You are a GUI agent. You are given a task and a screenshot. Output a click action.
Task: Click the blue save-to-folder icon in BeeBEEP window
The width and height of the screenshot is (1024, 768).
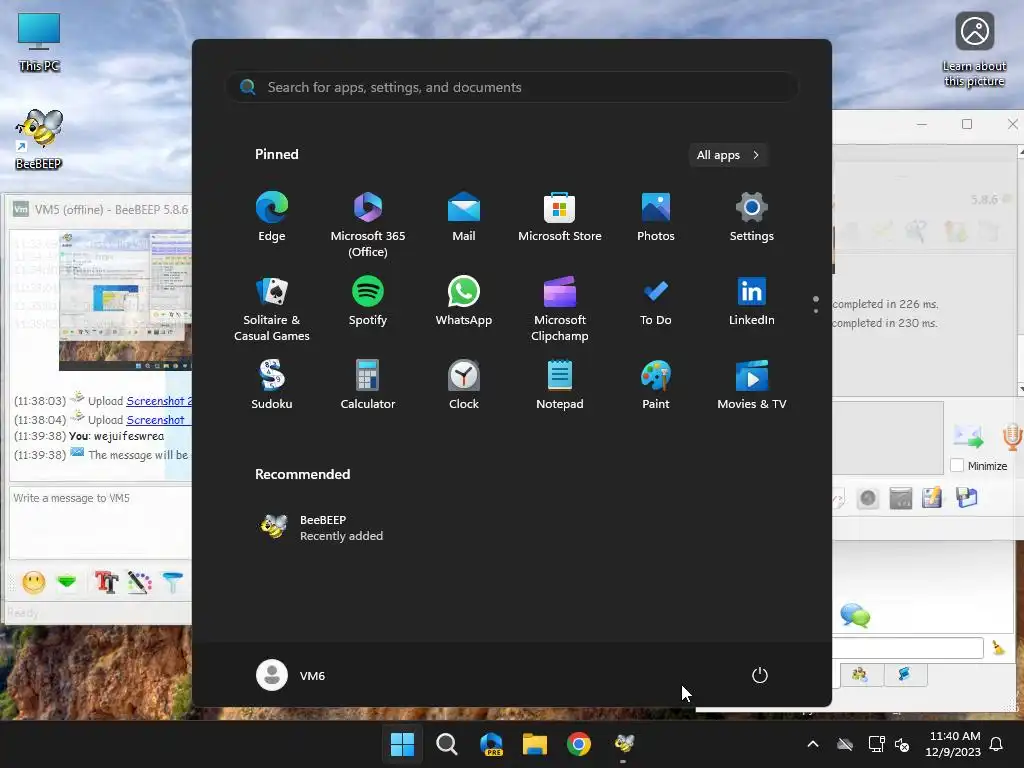pos(967,498)
